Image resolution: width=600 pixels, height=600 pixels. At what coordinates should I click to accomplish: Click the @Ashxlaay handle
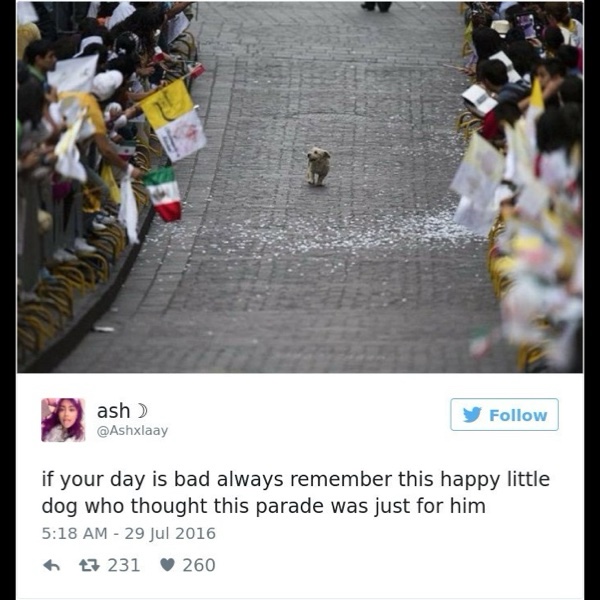coord(132,430)
